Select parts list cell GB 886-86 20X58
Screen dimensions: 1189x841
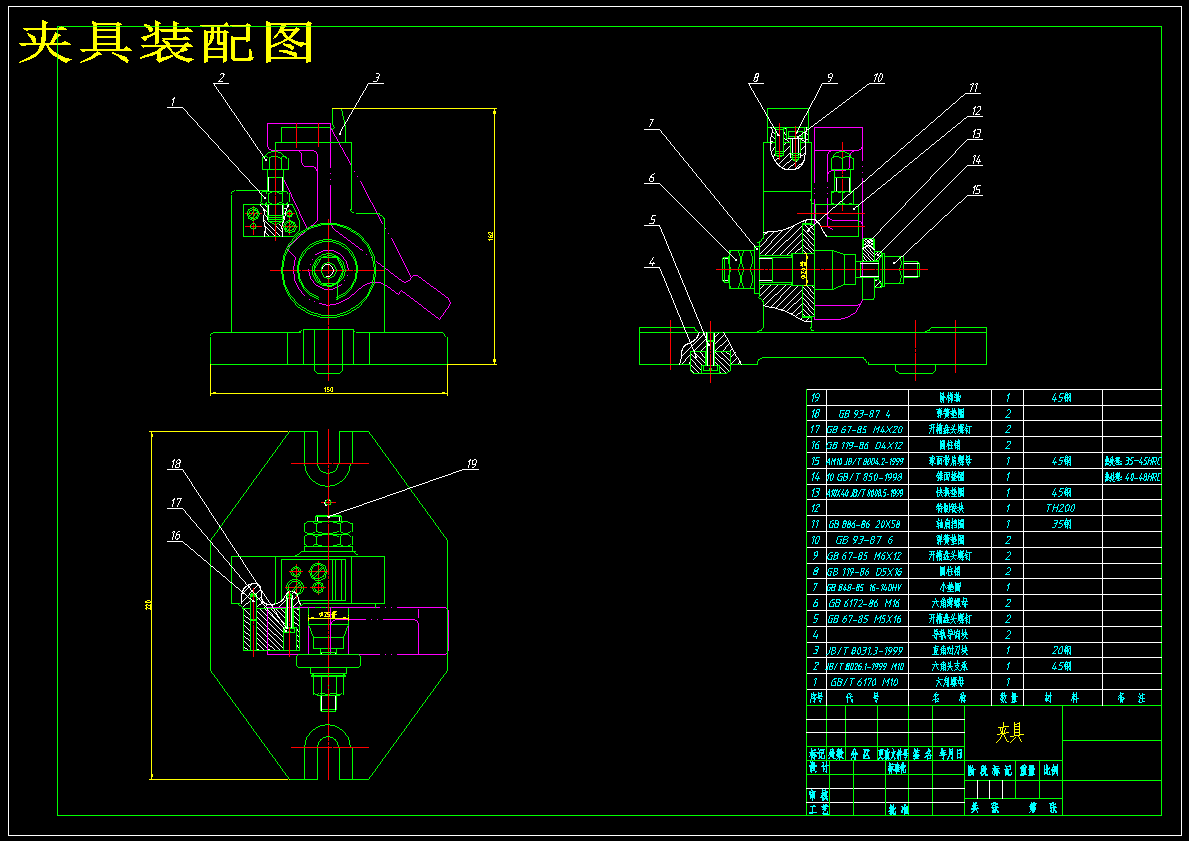867,524
